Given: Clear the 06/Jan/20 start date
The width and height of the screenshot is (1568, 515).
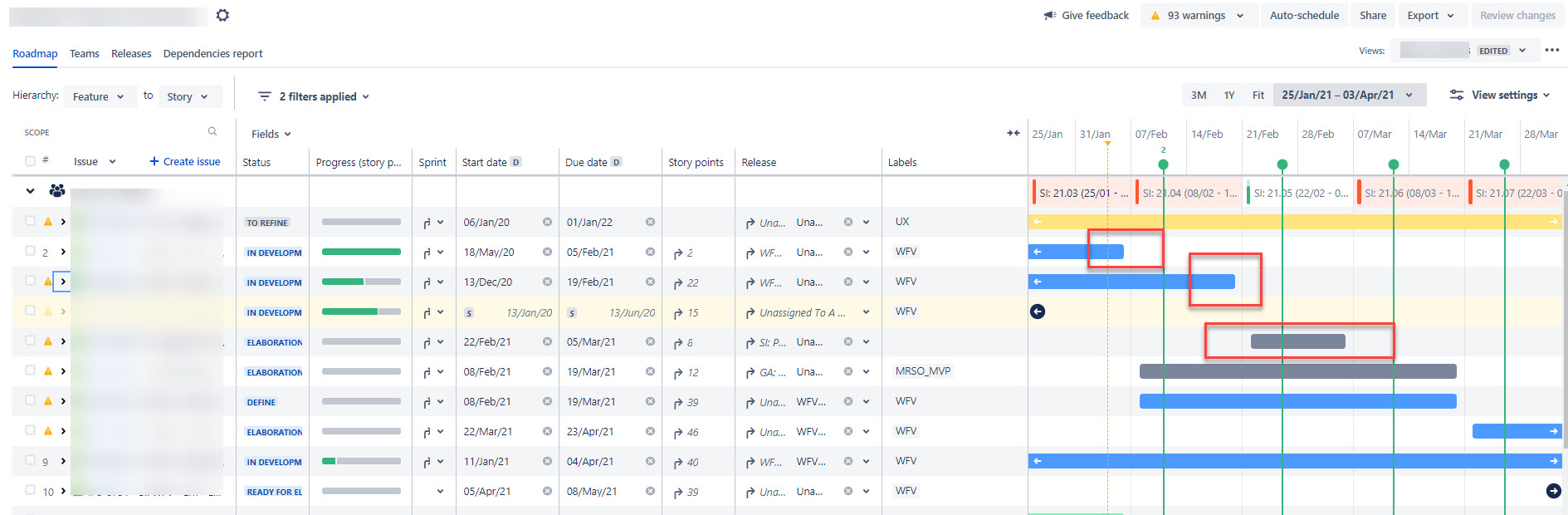Looking at the screenshot, I should 547,222.
